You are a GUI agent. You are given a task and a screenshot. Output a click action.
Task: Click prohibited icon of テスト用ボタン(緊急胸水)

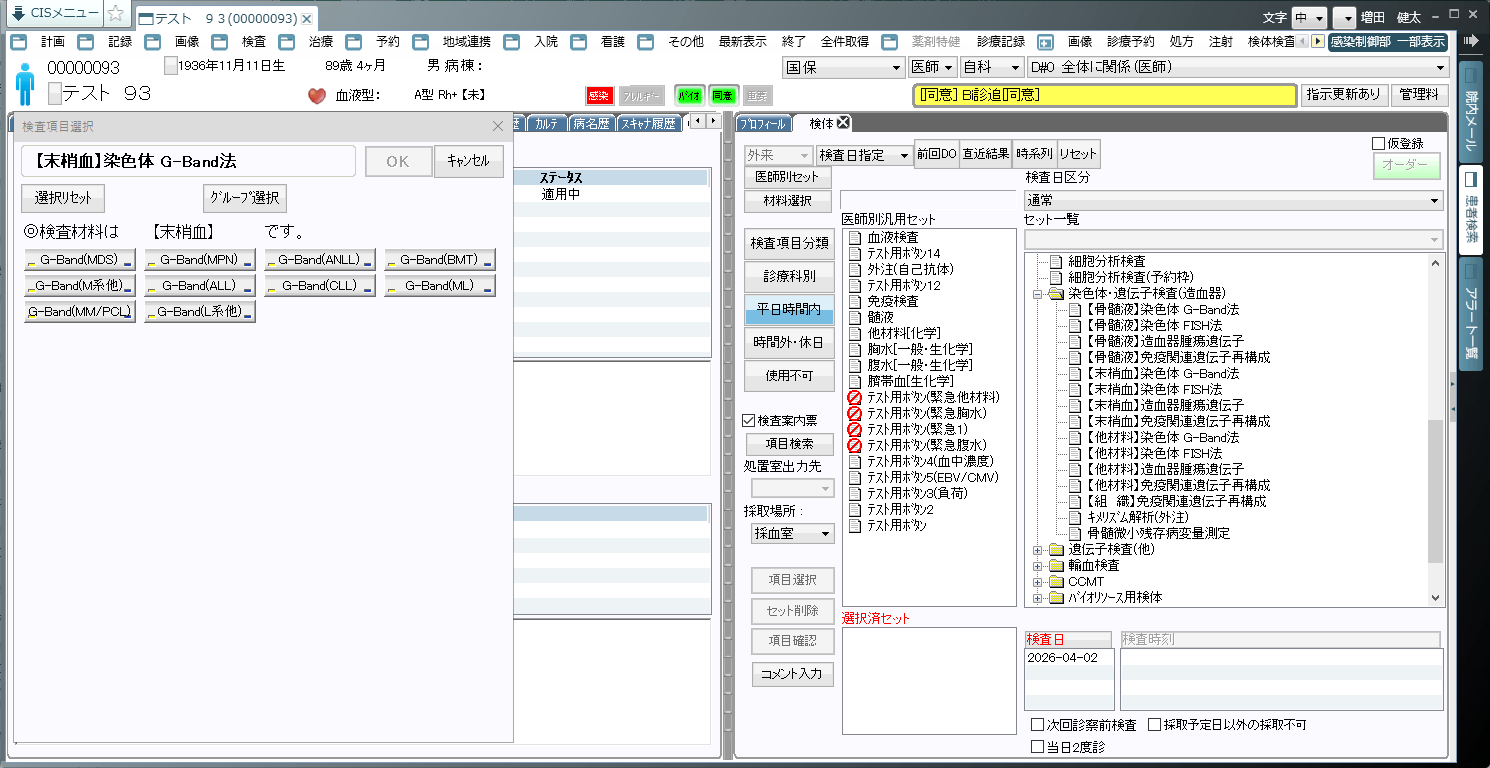[854, 413]
